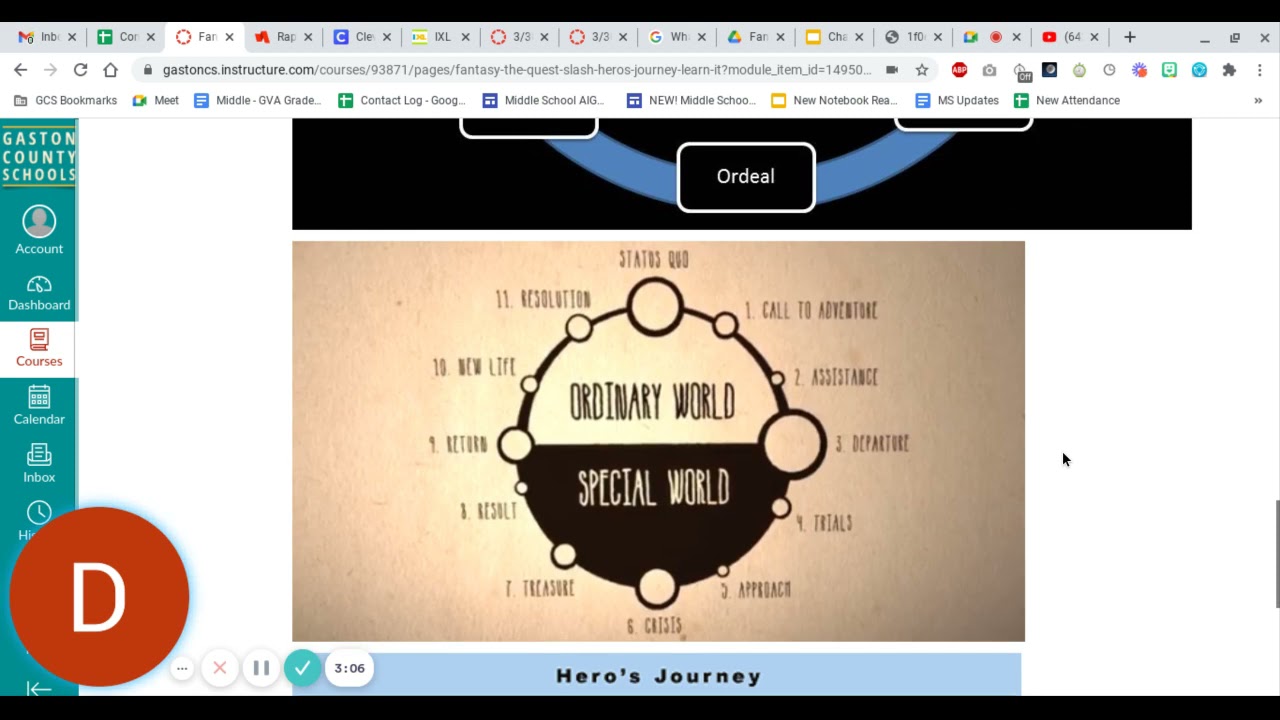Open Middle School AIG bookmark
The width and height of the screenshot is (1280, 720).
point(543,100)
